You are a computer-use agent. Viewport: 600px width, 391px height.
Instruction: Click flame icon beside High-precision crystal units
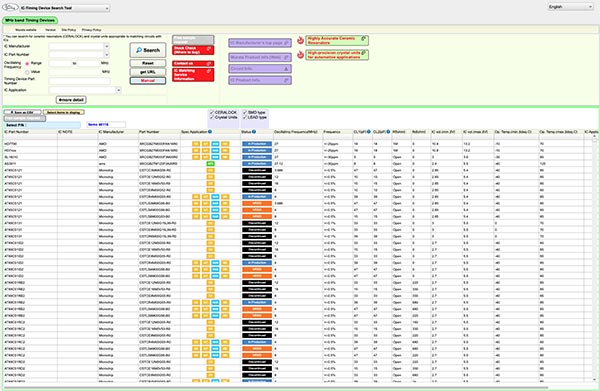[x=300, y=55]
